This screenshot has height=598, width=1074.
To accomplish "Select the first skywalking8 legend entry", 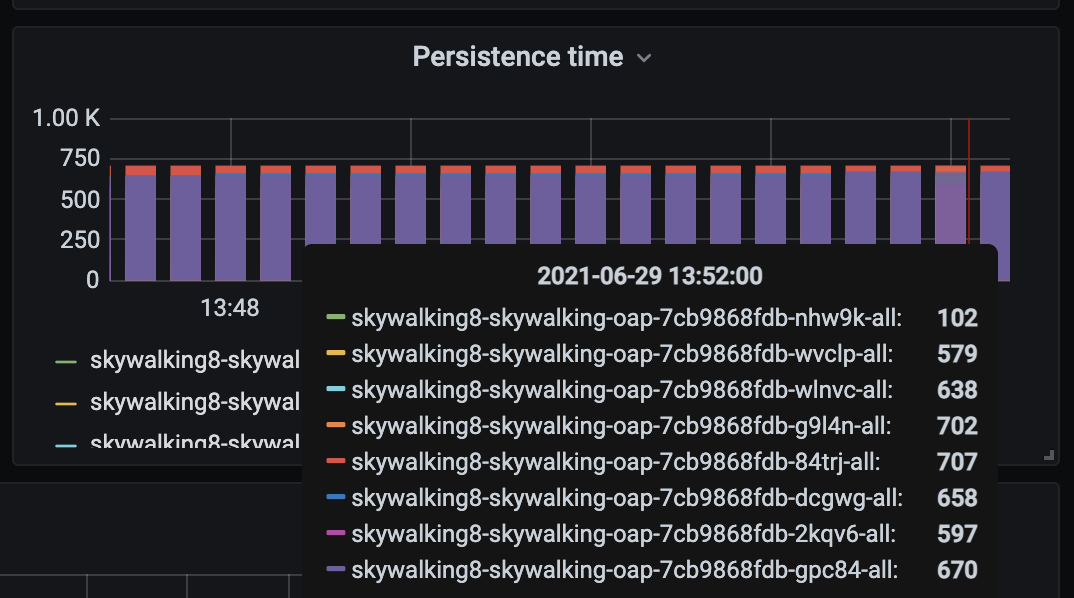I will [195, 360].
